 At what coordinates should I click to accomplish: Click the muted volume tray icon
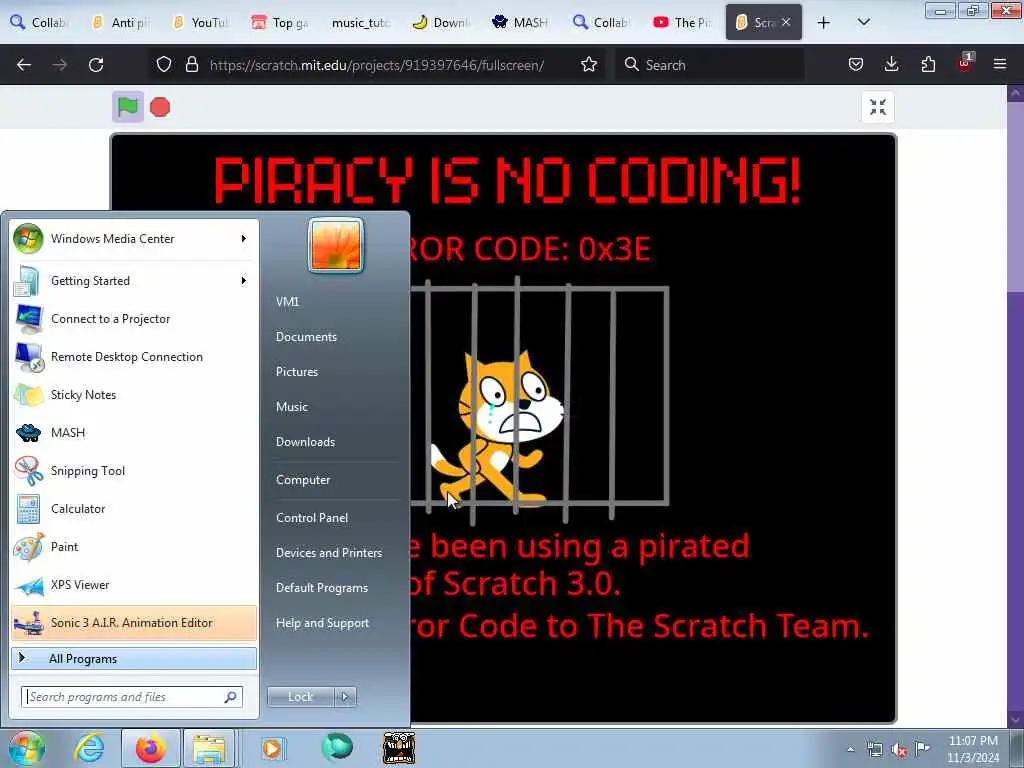coord(899,749)
